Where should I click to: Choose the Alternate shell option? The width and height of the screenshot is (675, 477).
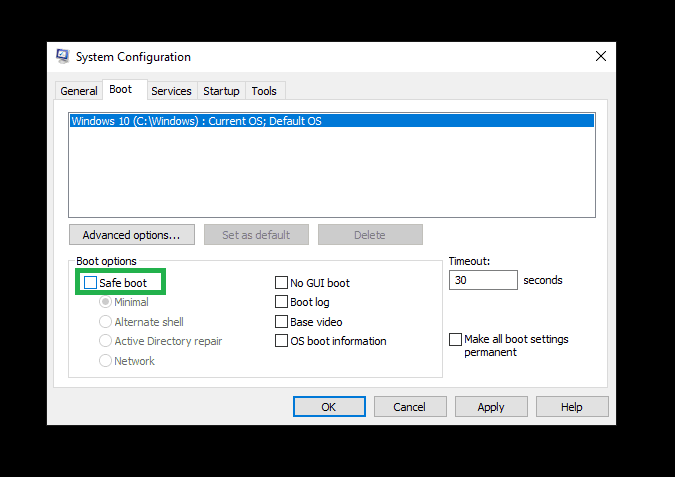pos(105,322)
